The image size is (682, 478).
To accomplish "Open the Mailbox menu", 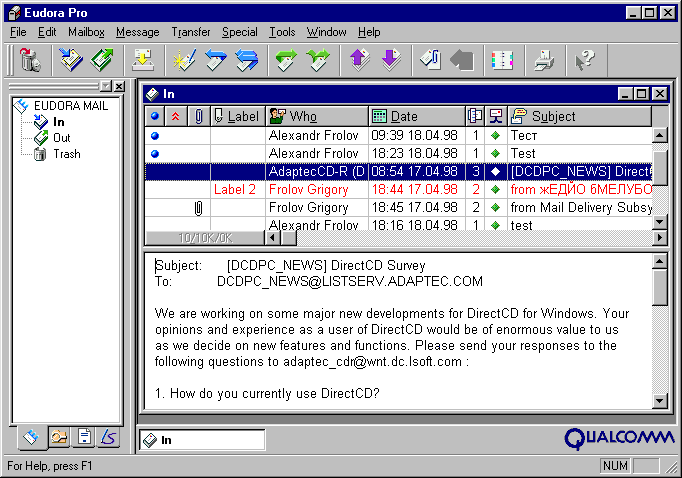I will 86,32.
